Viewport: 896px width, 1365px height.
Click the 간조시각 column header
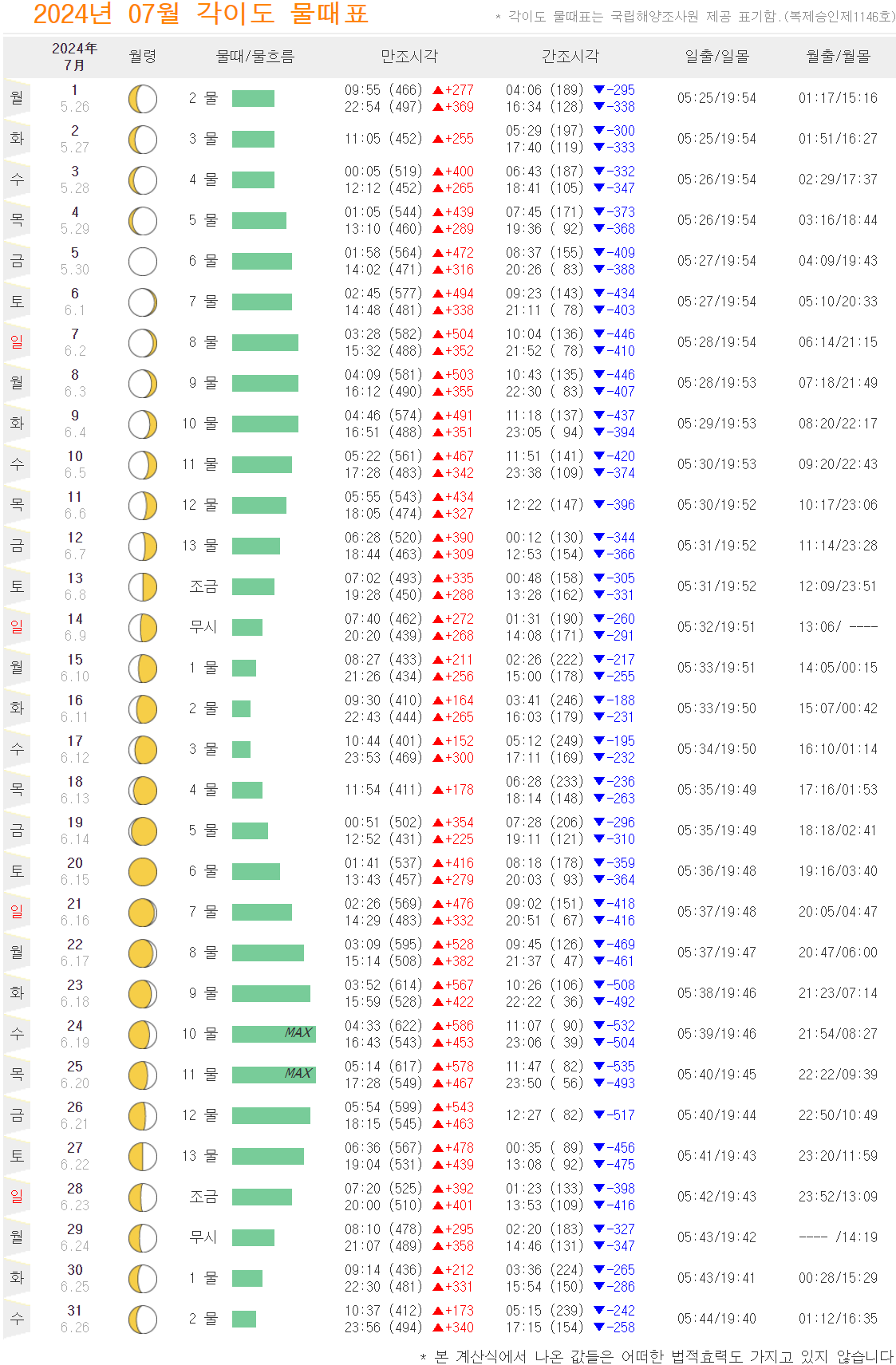pos(570,57)
